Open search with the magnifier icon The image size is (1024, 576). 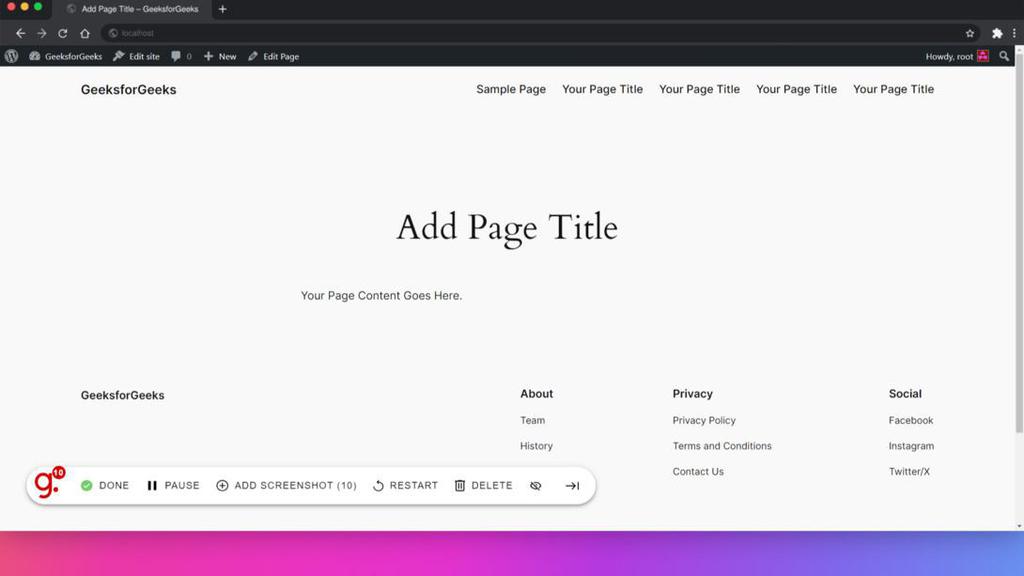tap(1004, 56)
